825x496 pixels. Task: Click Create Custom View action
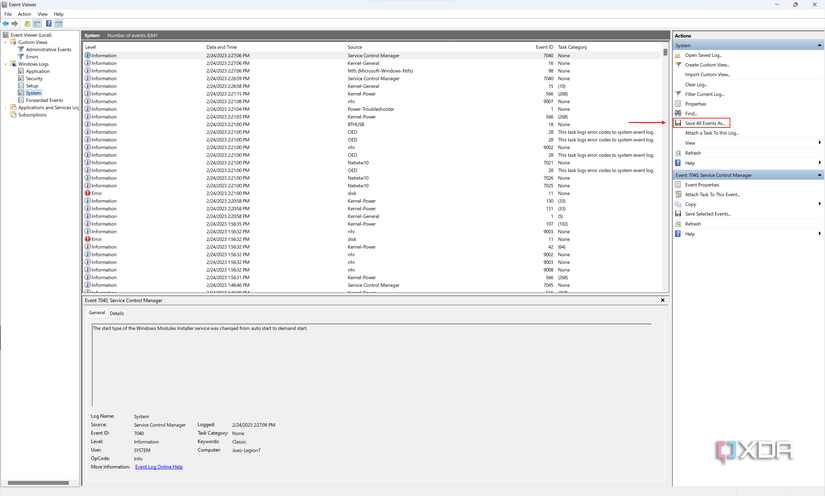pyautogui.click(x=707, y=65)
